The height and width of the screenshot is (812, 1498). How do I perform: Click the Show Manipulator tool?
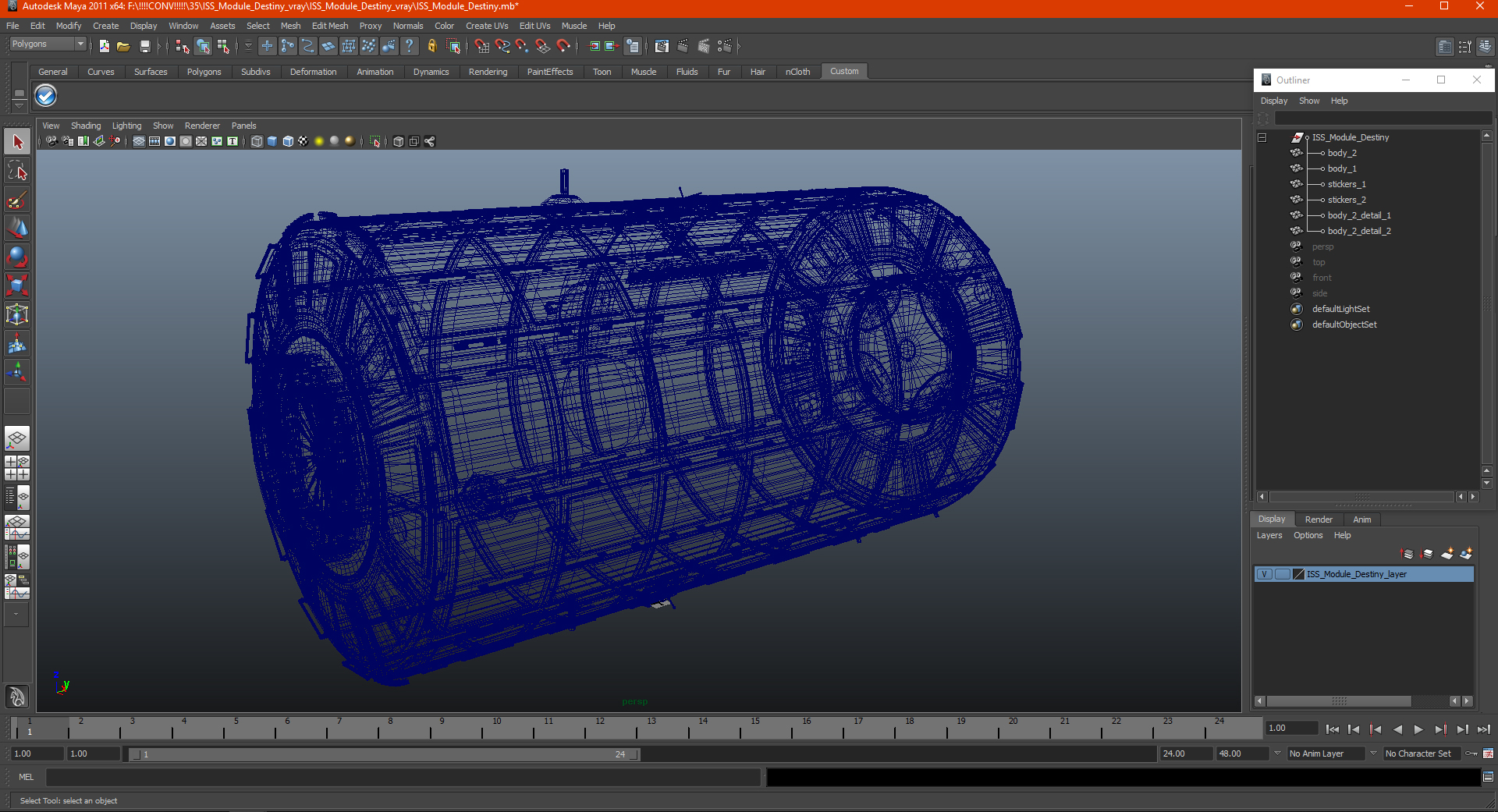click(17, 372)
